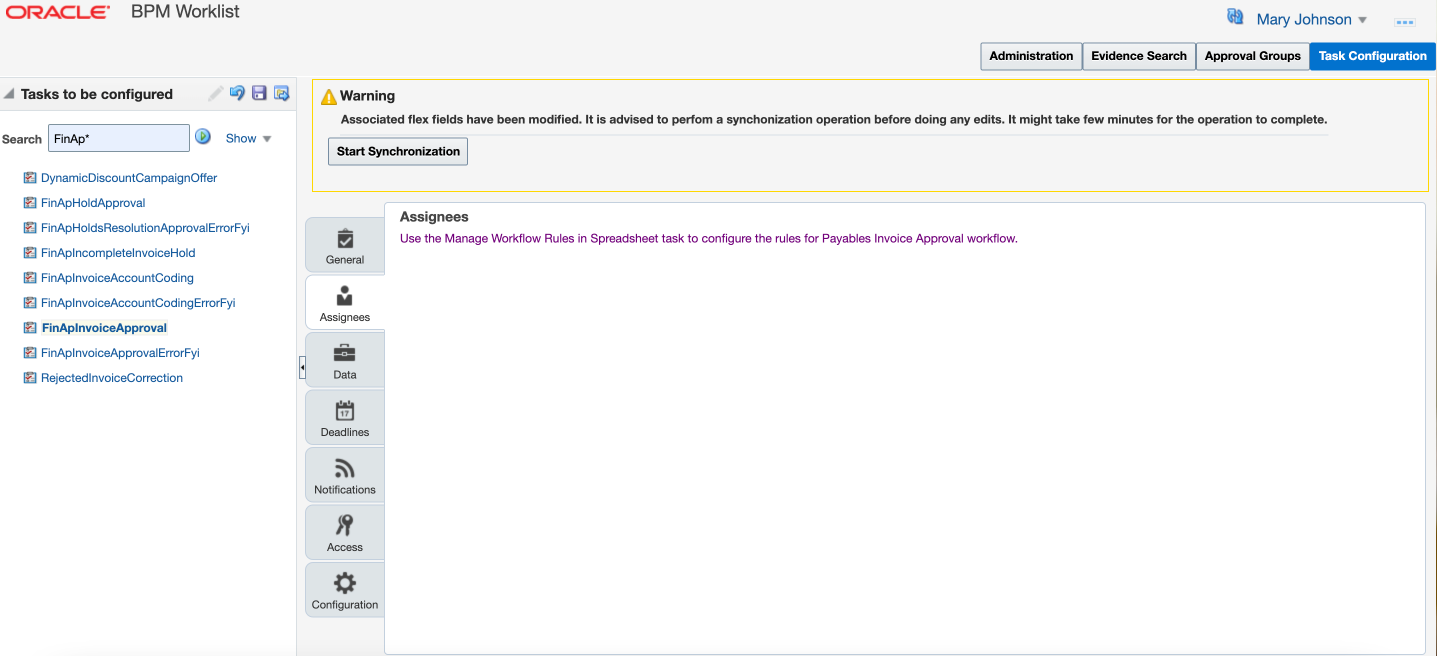Screen dimensions: 1437x656
Task: Click the warning triangle icon
Action: click(328, 96)
